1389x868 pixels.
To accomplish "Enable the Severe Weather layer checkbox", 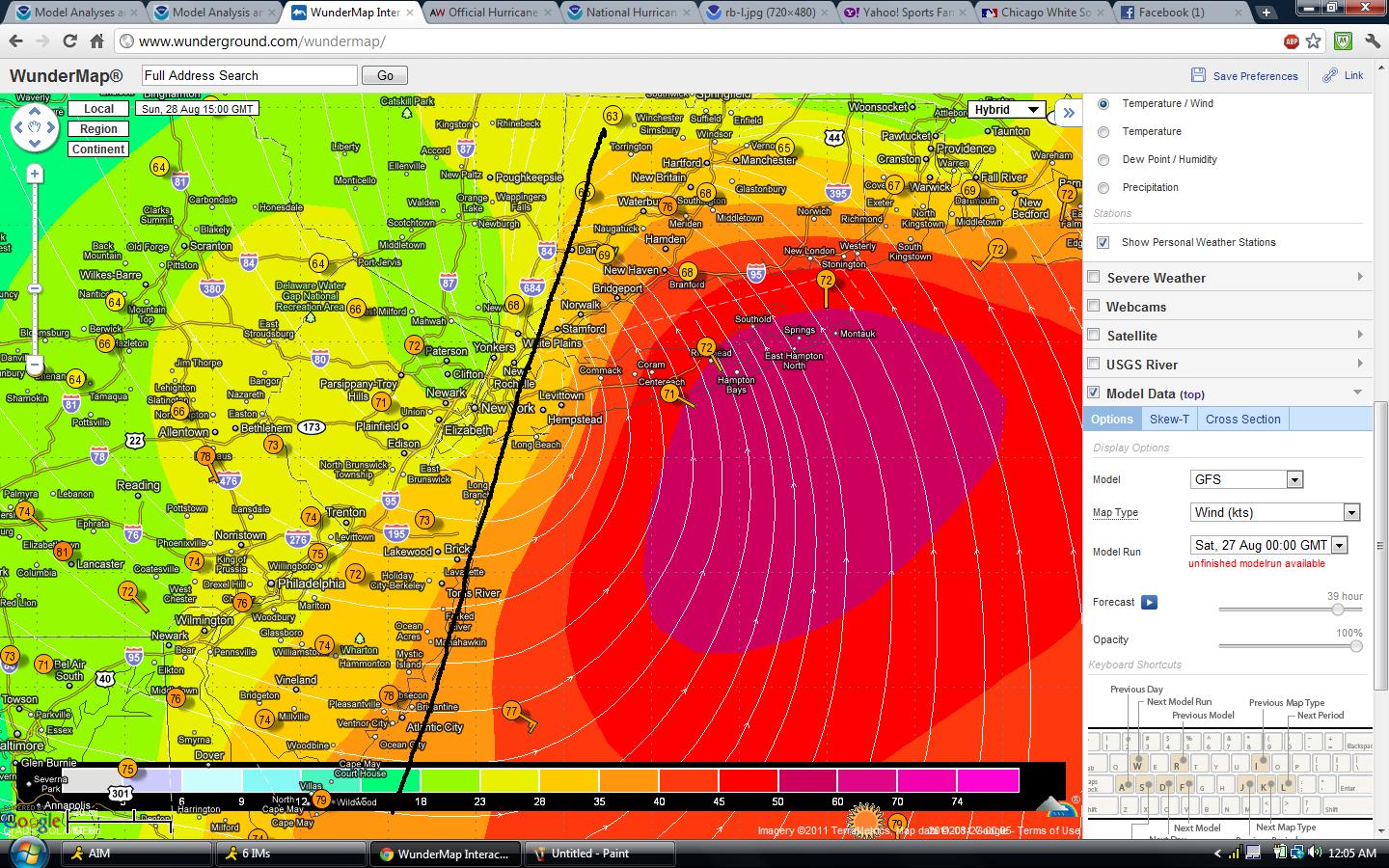I will (1094, 277).
